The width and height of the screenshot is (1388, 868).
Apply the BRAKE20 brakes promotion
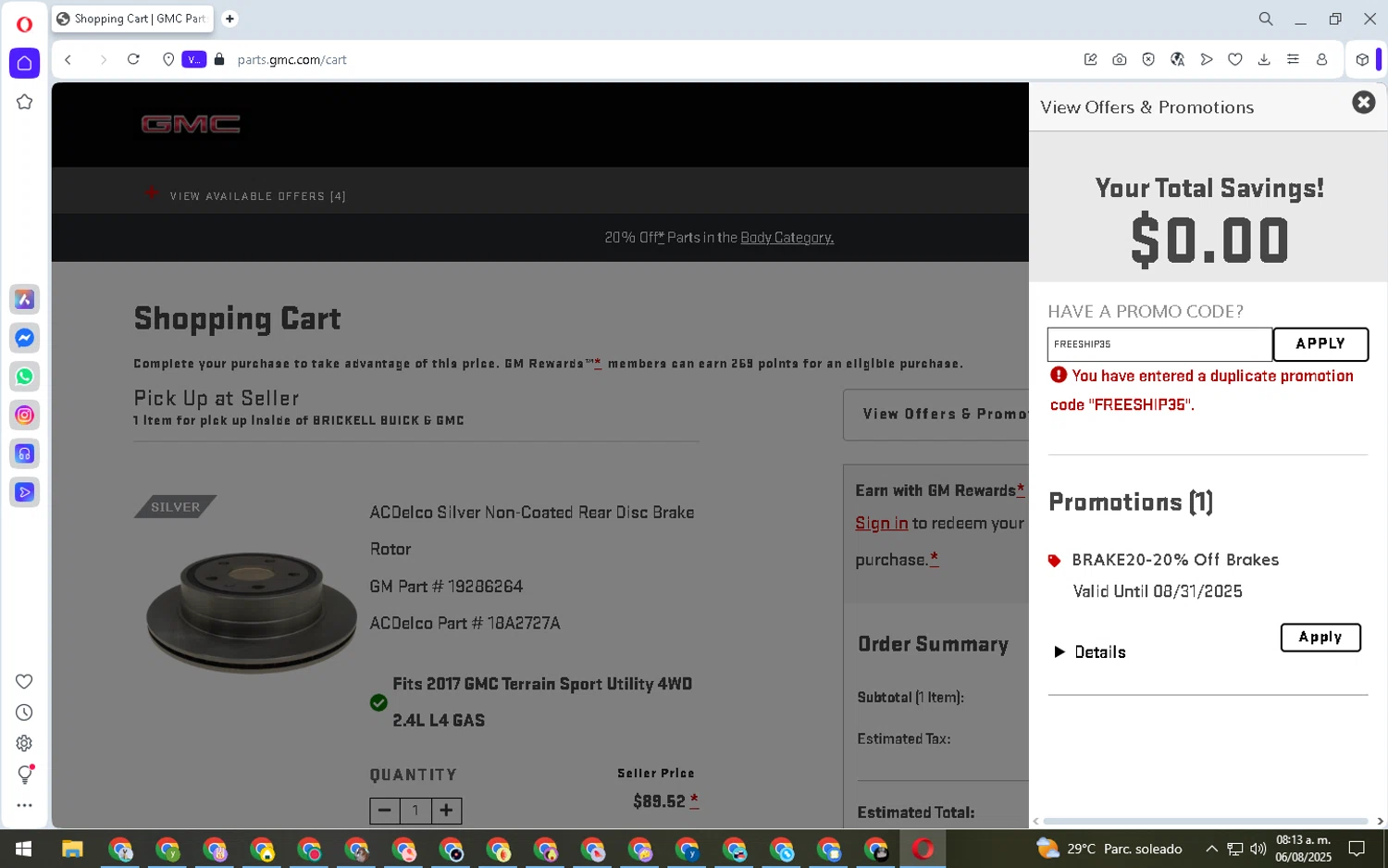(x=1320, y=638)
